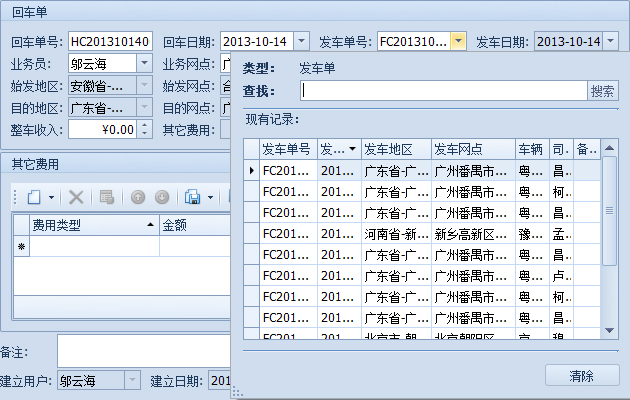The height and width of the screenshot is (400, 630).
Task: Click the move up arrow icon
Action: click(x=138, y=197)
